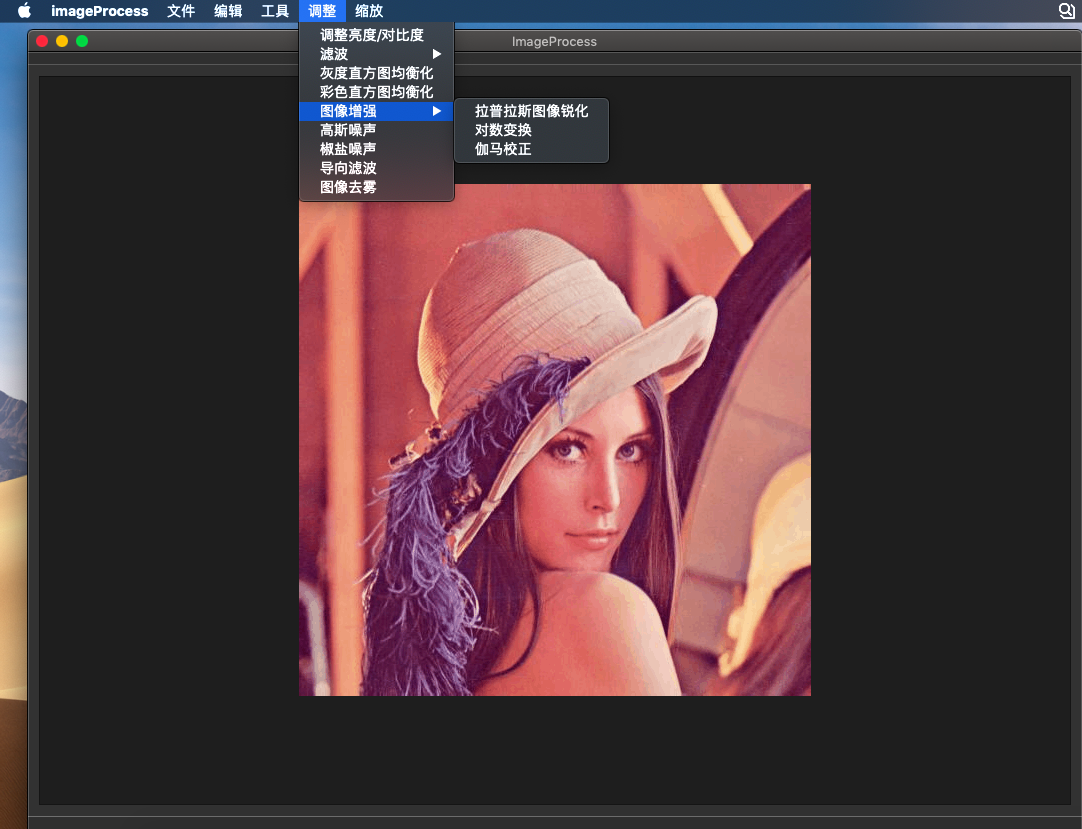The height and width of the screenshot is (829, 1082).
Task: Close the open 调整 menu
Action: coord(322,10)
